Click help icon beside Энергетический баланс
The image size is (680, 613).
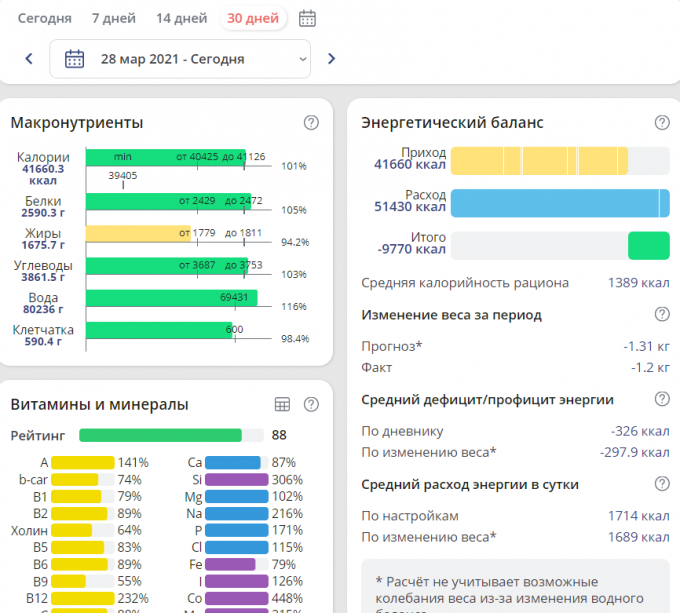(662, 123)
